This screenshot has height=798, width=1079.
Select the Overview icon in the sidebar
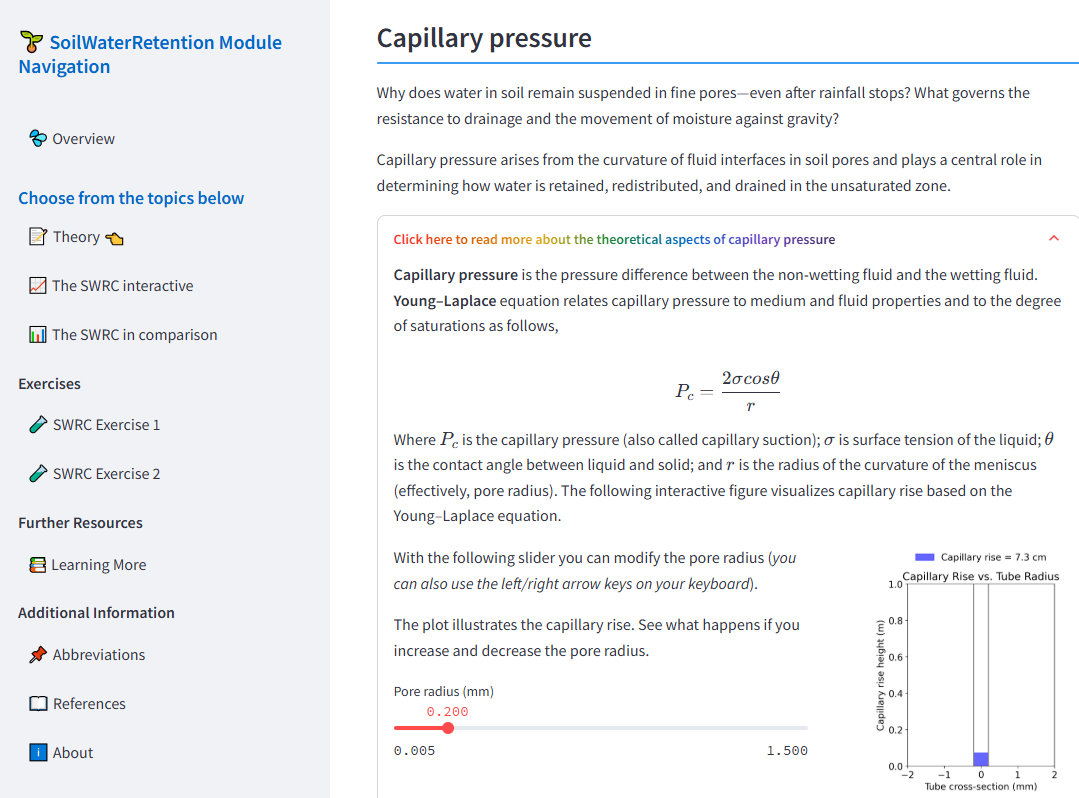click(37, 138)
